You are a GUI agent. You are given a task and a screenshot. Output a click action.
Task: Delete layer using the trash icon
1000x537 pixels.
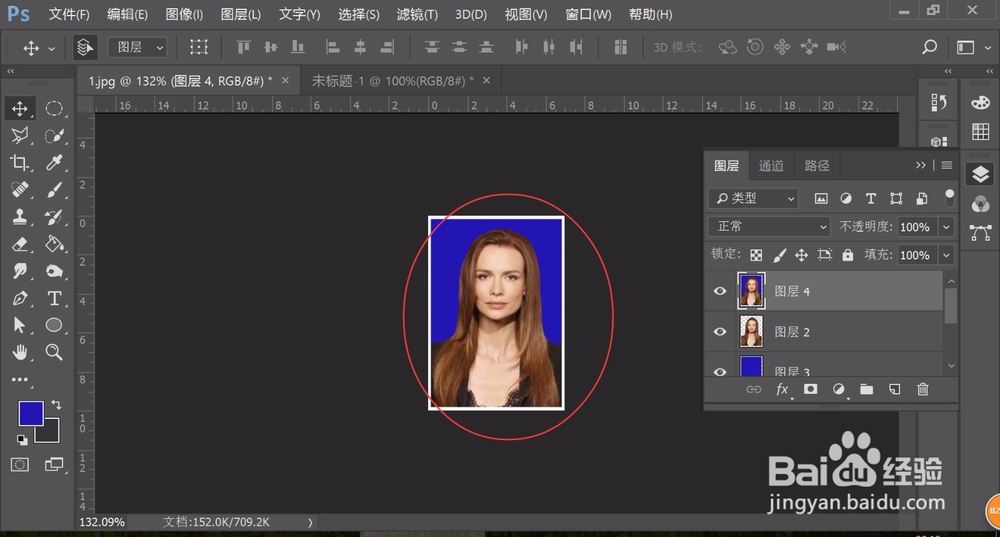[923, 389]
